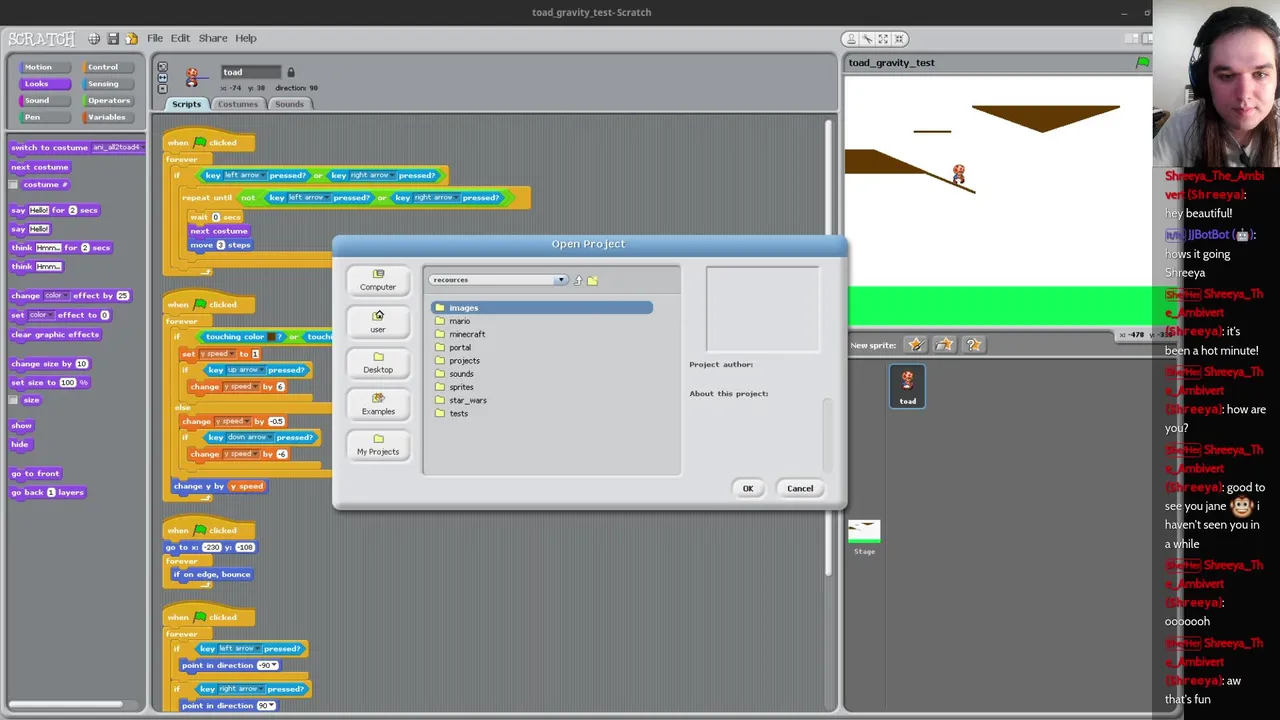
Task: Click the block palette horizontal scrollbar
Action: 66,705
